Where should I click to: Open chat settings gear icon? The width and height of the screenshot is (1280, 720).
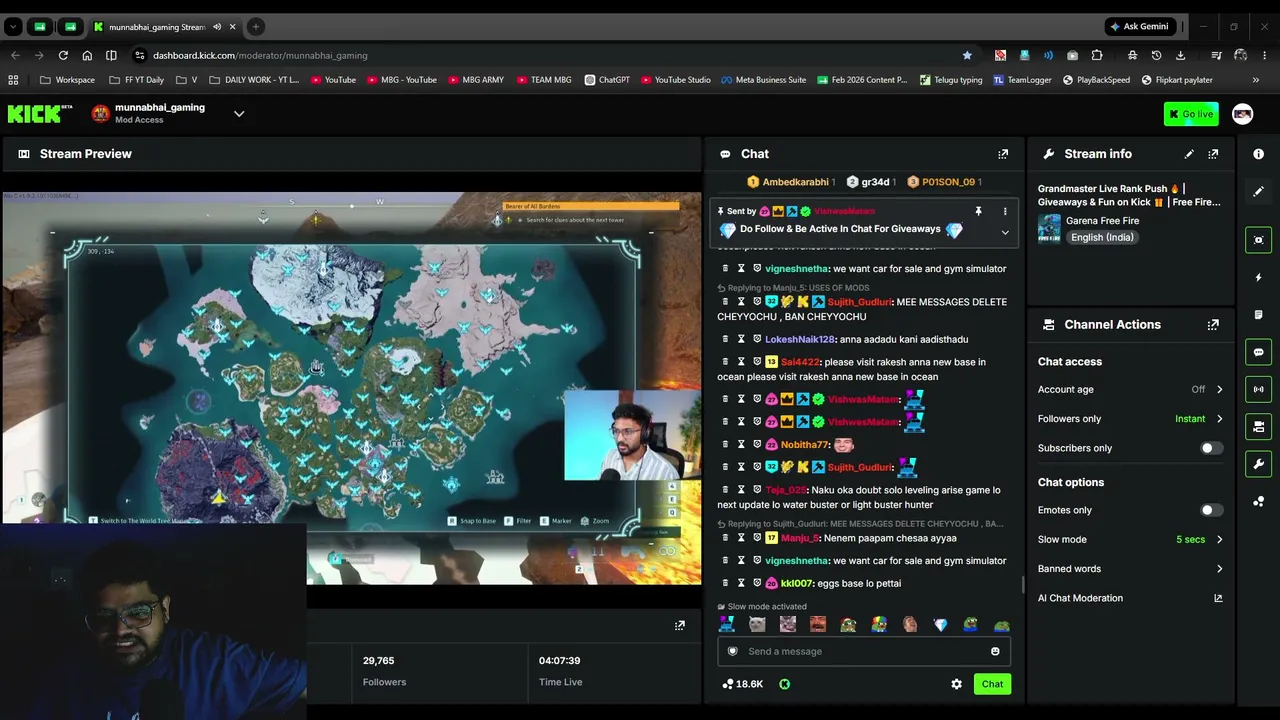point(956,684)
